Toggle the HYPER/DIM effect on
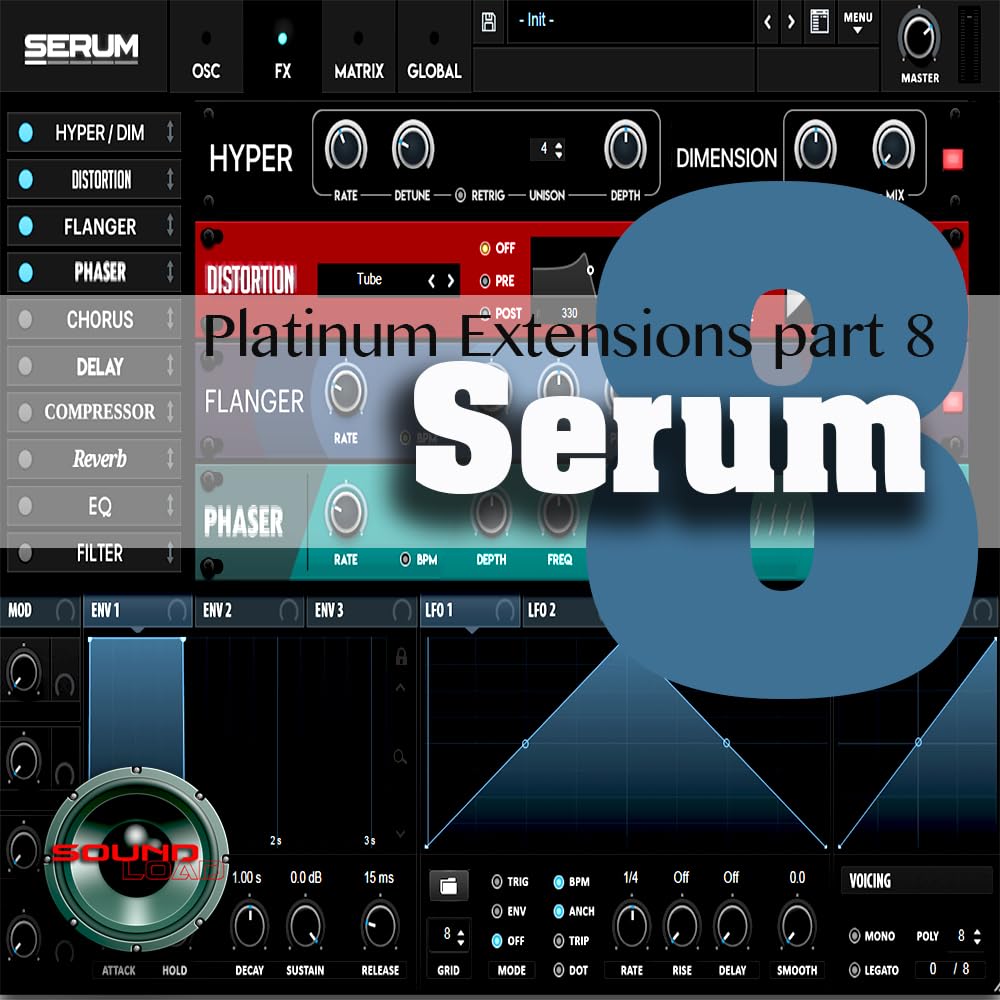1000x1000 pixels. 26,133
